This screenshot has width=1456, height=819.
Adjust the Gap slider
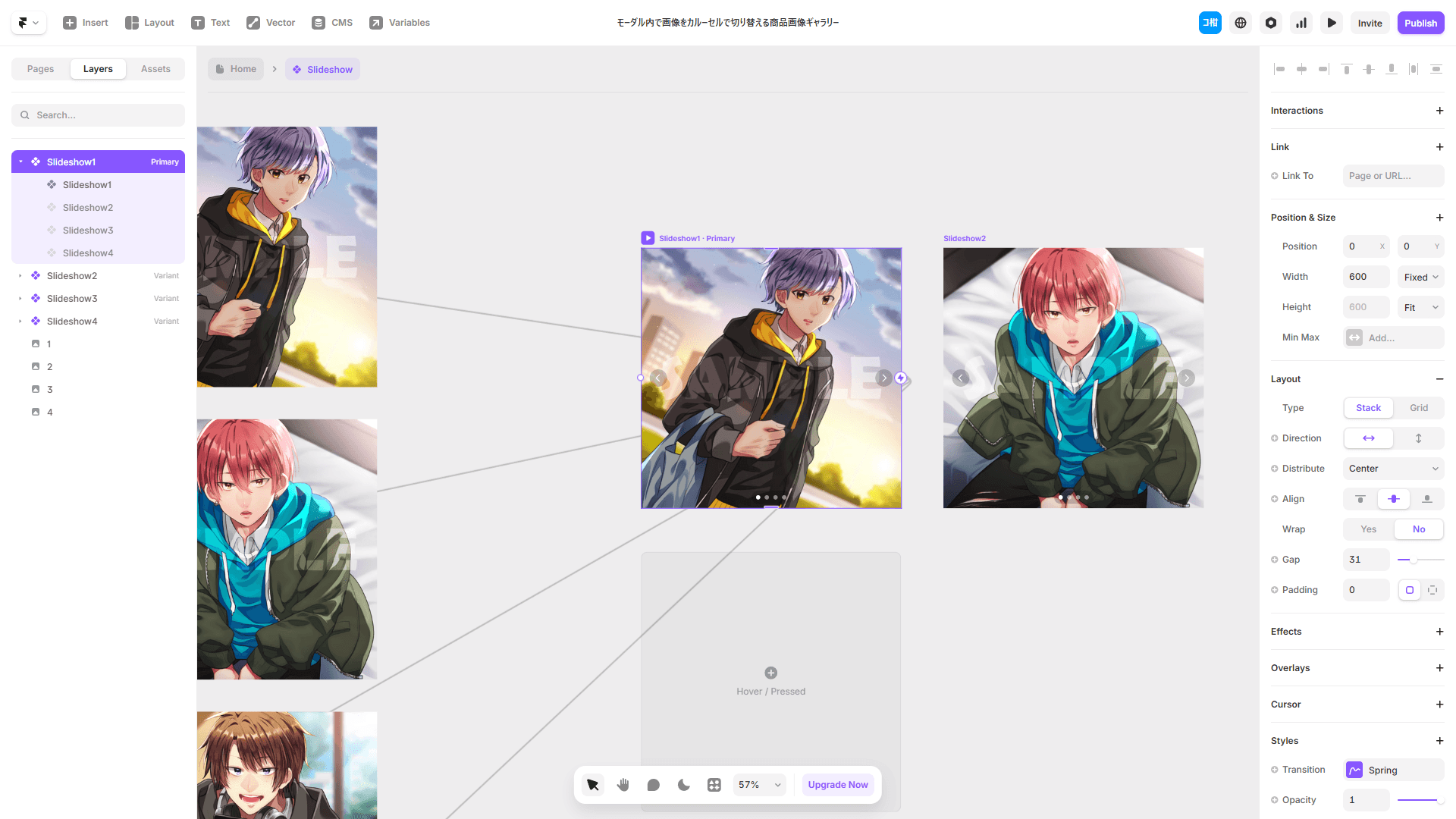coord(1414,560)
